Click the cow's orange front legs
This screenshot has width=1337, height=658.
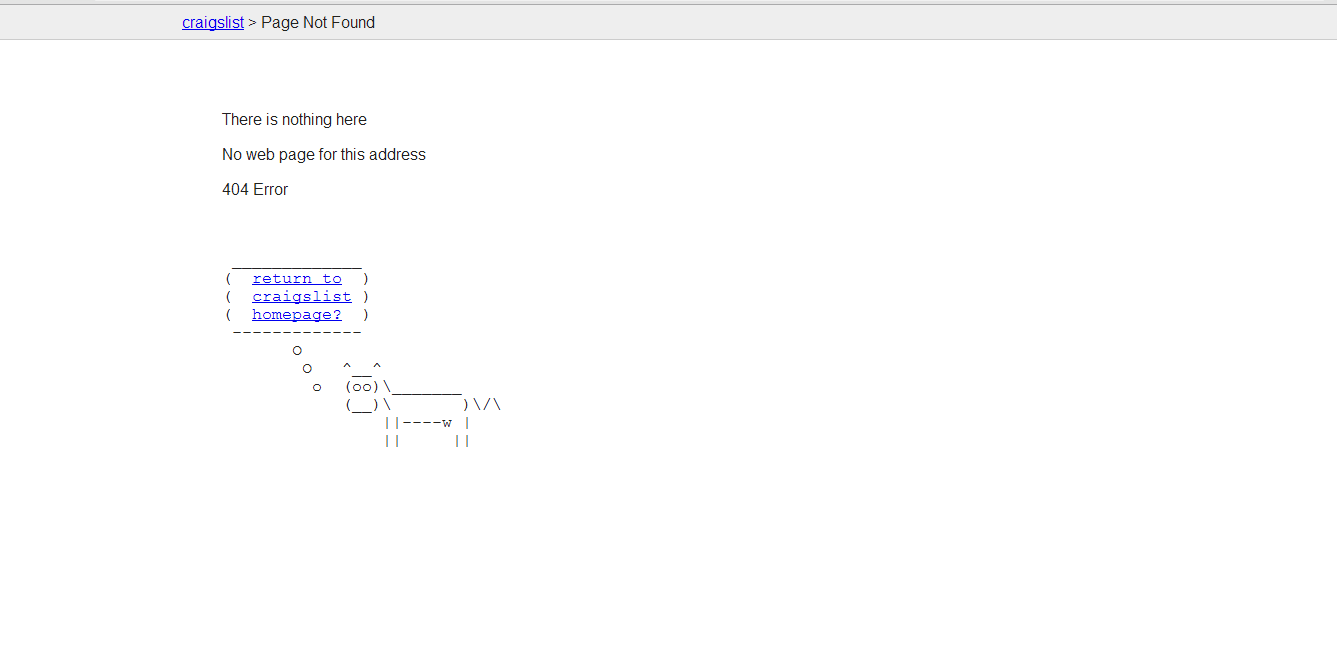(x=392, y=440)
